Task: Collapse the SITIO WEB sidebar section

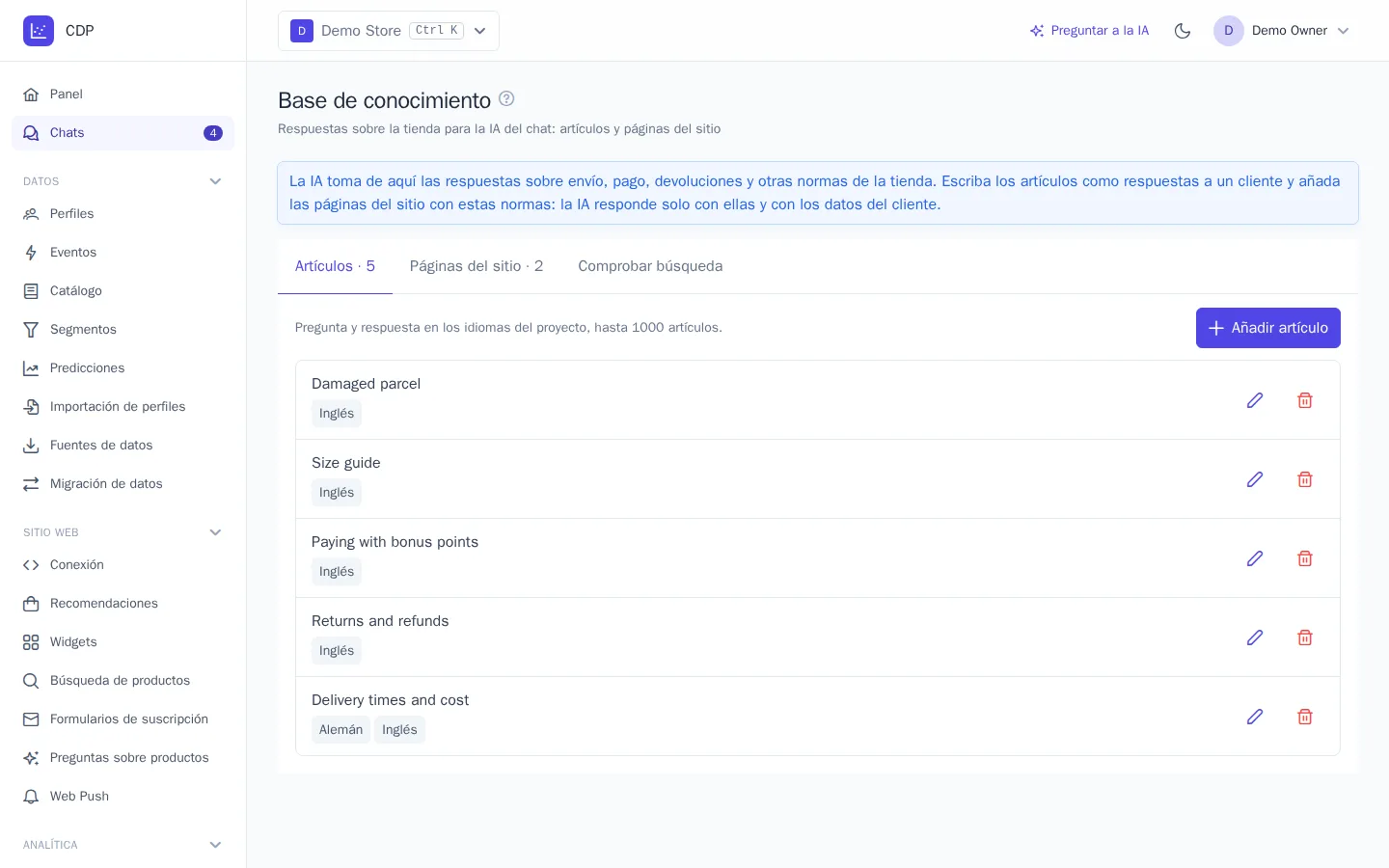Action: (x=123, y=532)
